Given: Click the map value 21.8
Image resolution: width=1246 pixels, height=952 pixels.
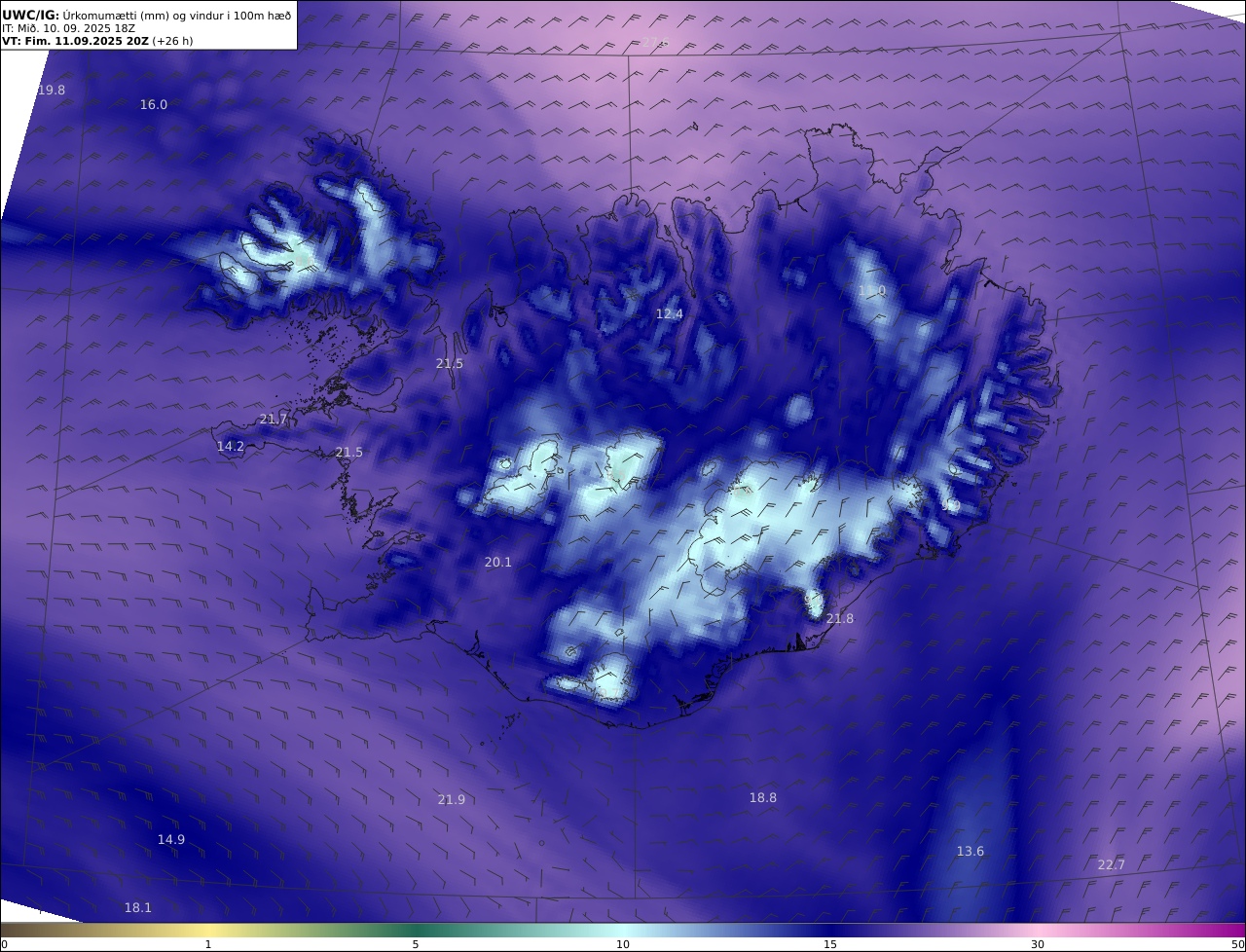Looking at the screenshot, I should coord(839,619).
